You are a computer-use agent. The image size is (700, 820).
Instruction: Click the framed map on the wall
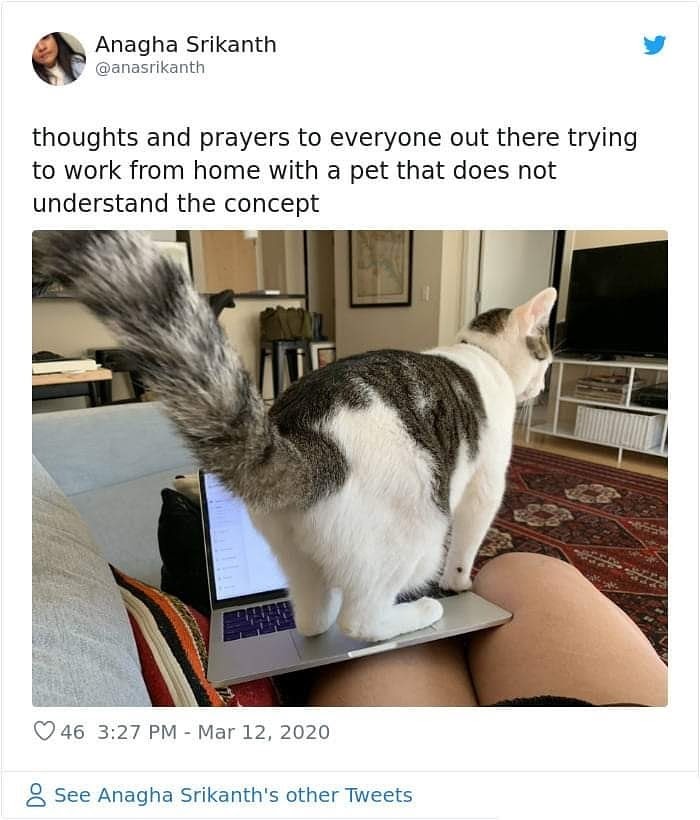click(381, 268)
